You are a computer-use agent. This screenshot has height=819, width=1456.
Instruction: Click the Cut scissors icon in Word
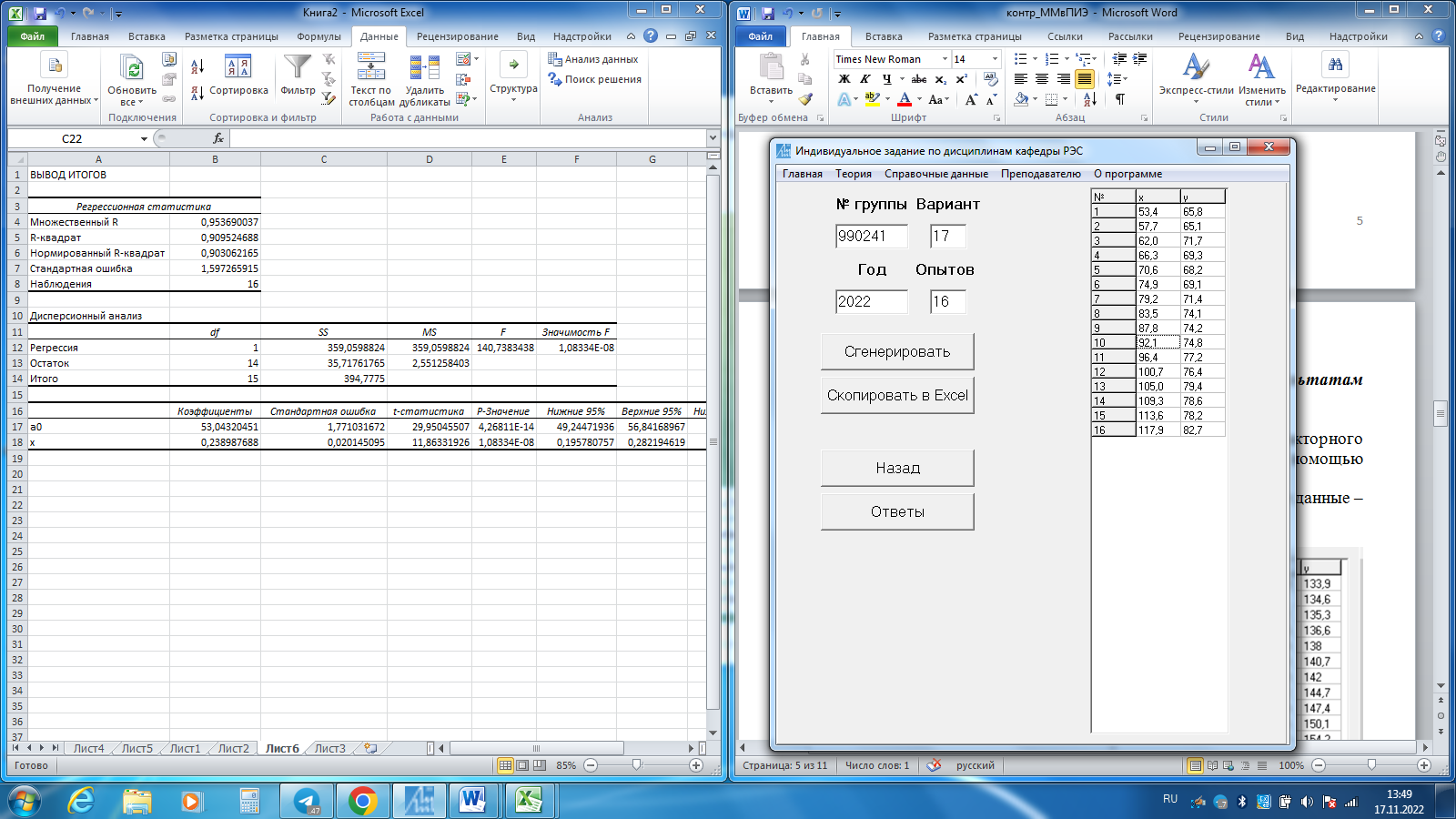805,59
